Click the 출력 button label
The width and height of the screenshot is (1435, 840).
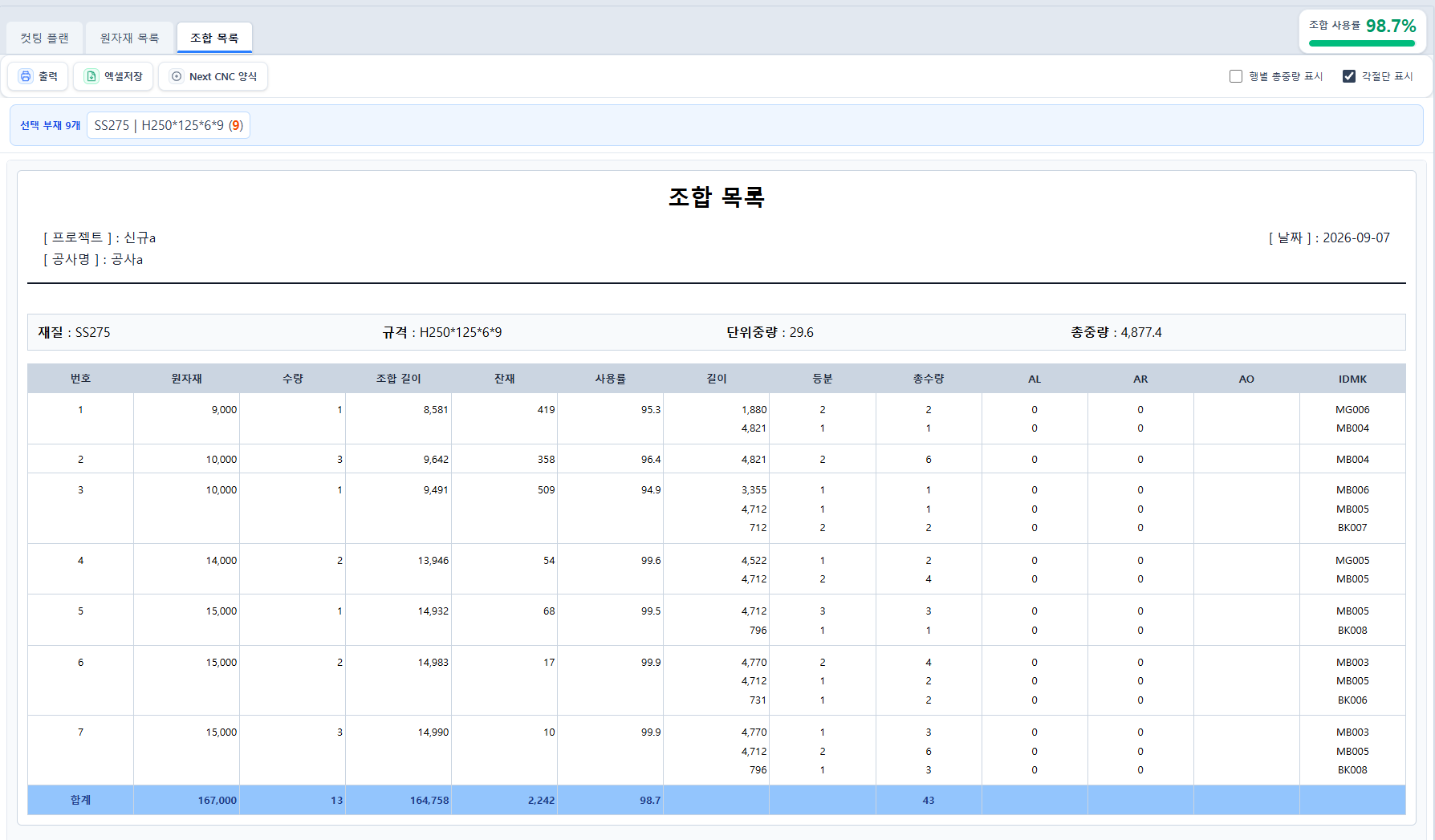click(x=48, y=76)
